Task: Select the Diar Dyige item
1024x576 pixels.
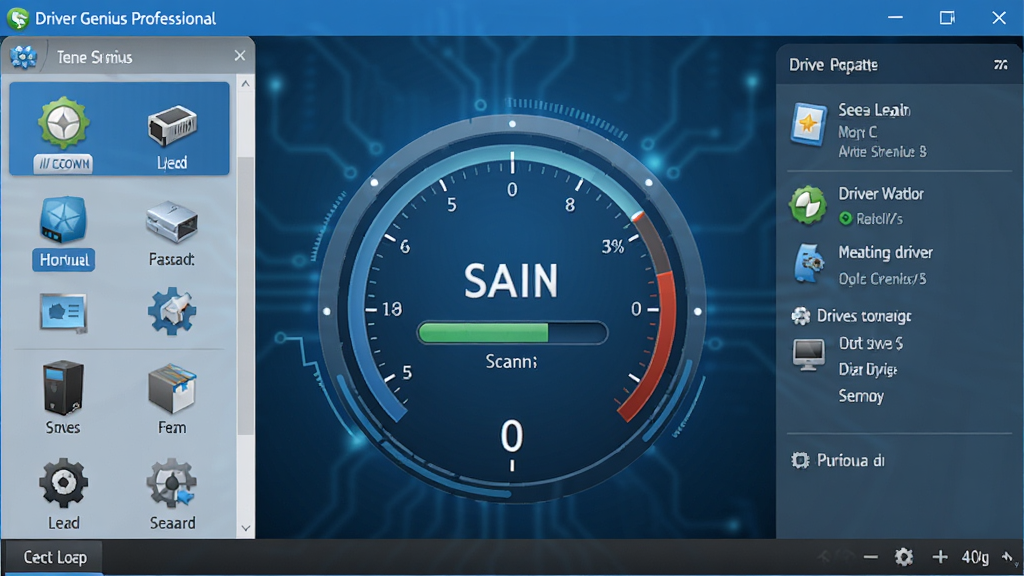Action: coord(868,370)
